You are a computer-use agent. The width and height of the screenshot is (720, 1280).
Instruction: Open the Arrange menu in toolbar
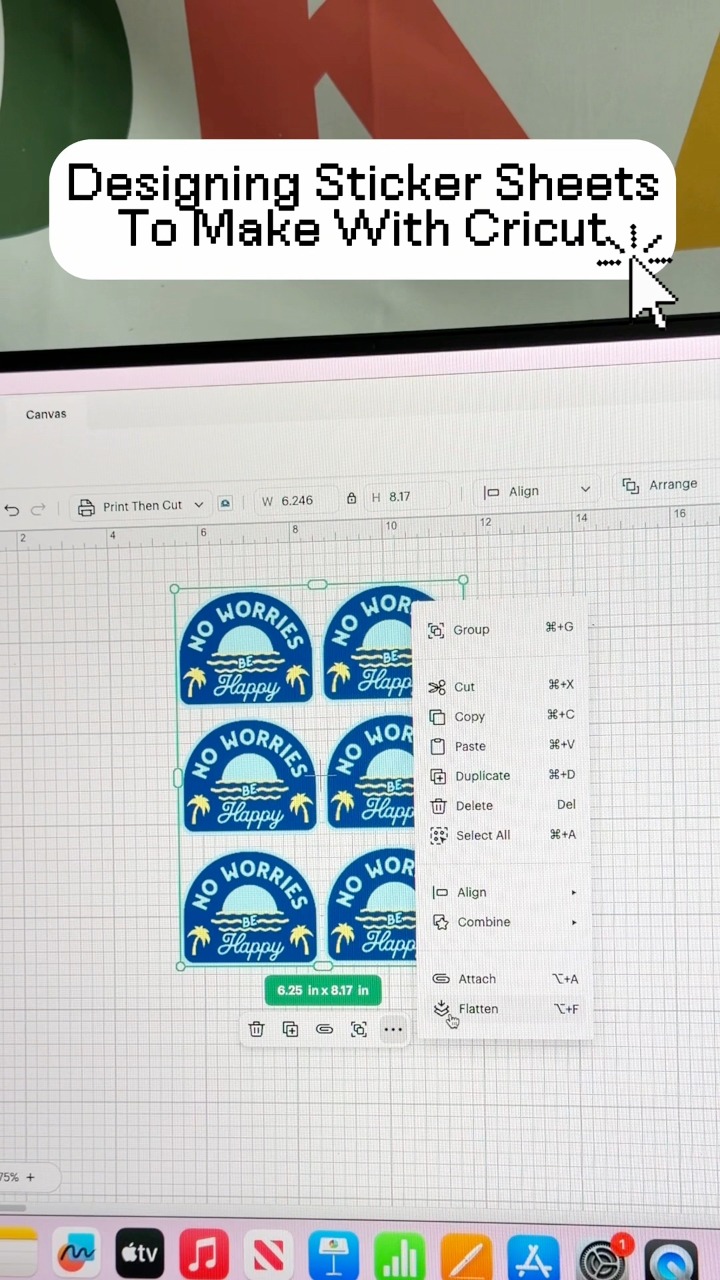(x=660, y=485)
